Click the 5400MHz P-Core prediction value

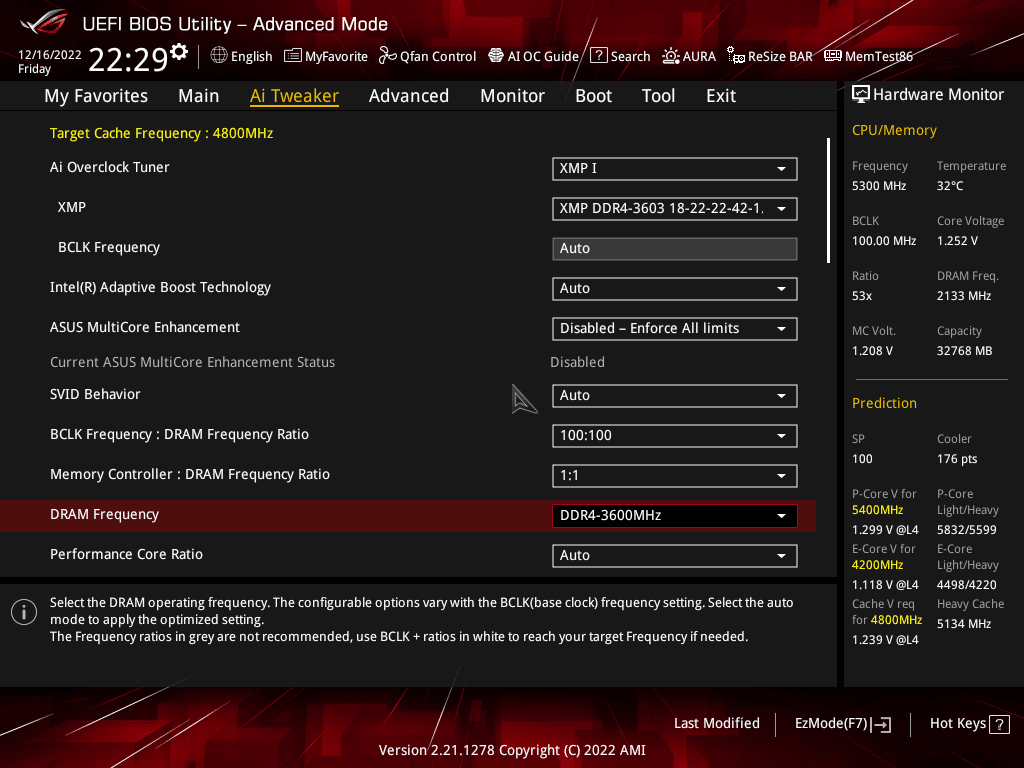click(878, 510)
